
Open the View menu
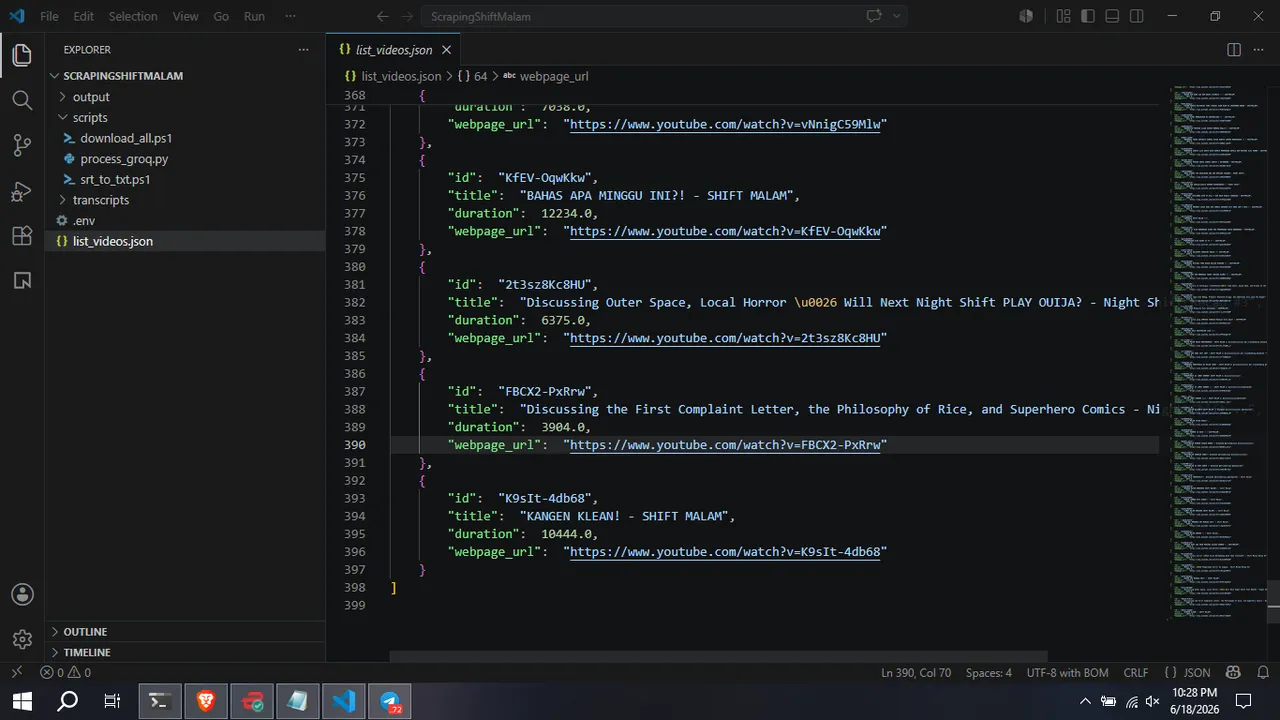[x=185, y=16]
